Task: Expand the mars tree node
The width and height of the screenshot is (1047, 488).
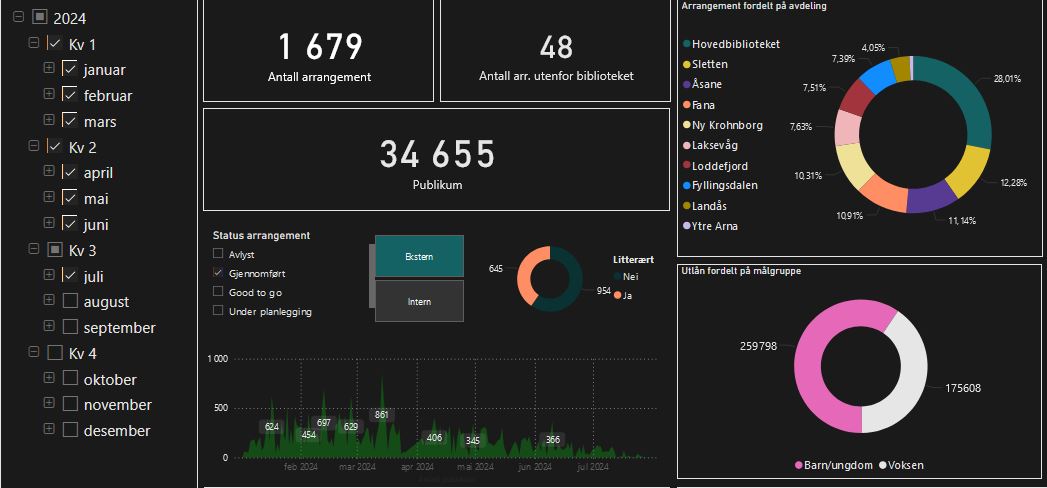Action: (x=49, y=119)
